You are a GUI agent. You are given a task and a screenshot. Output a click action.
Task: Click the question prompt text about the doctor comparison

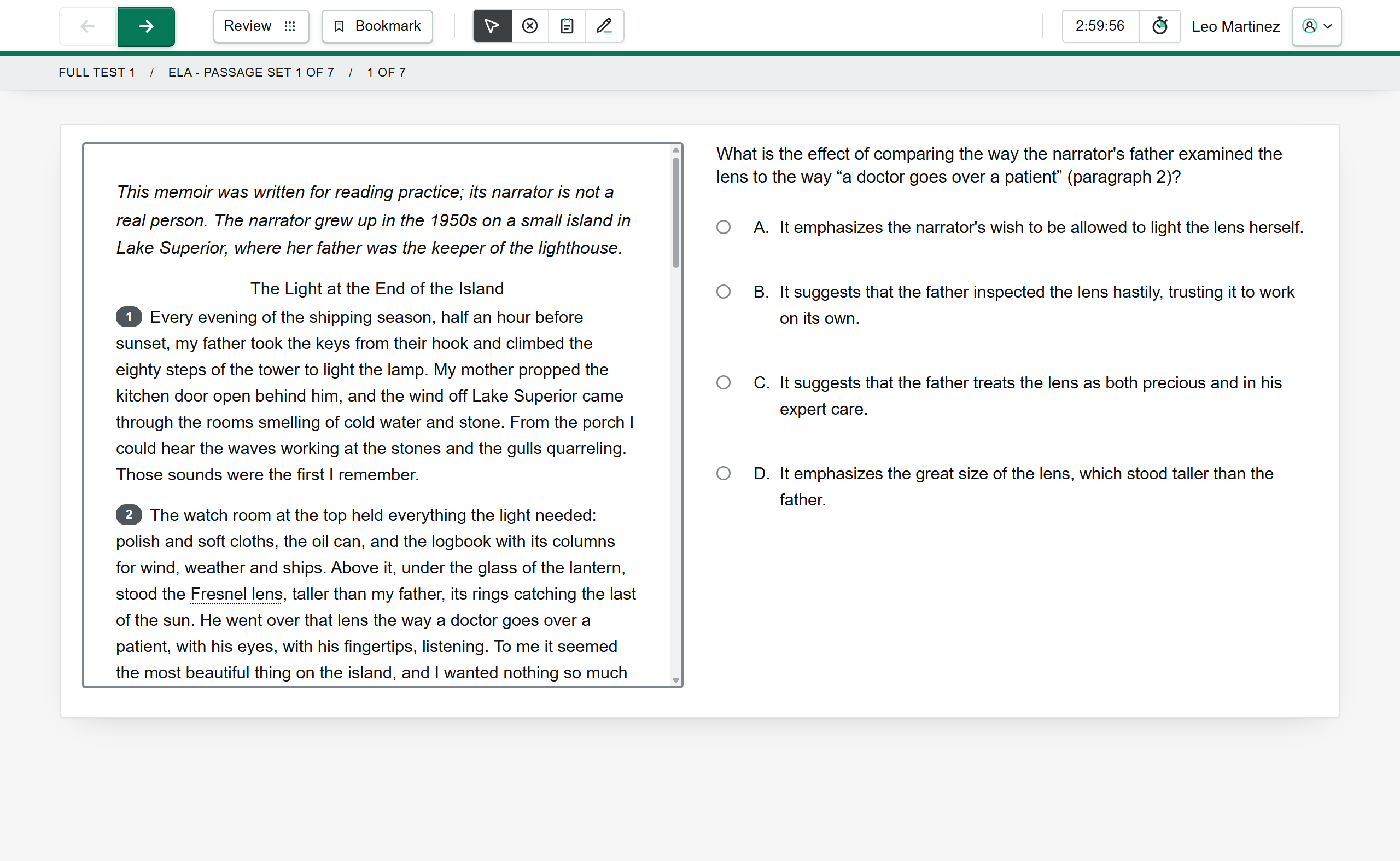pyautogui.click(x=999, y=165)
